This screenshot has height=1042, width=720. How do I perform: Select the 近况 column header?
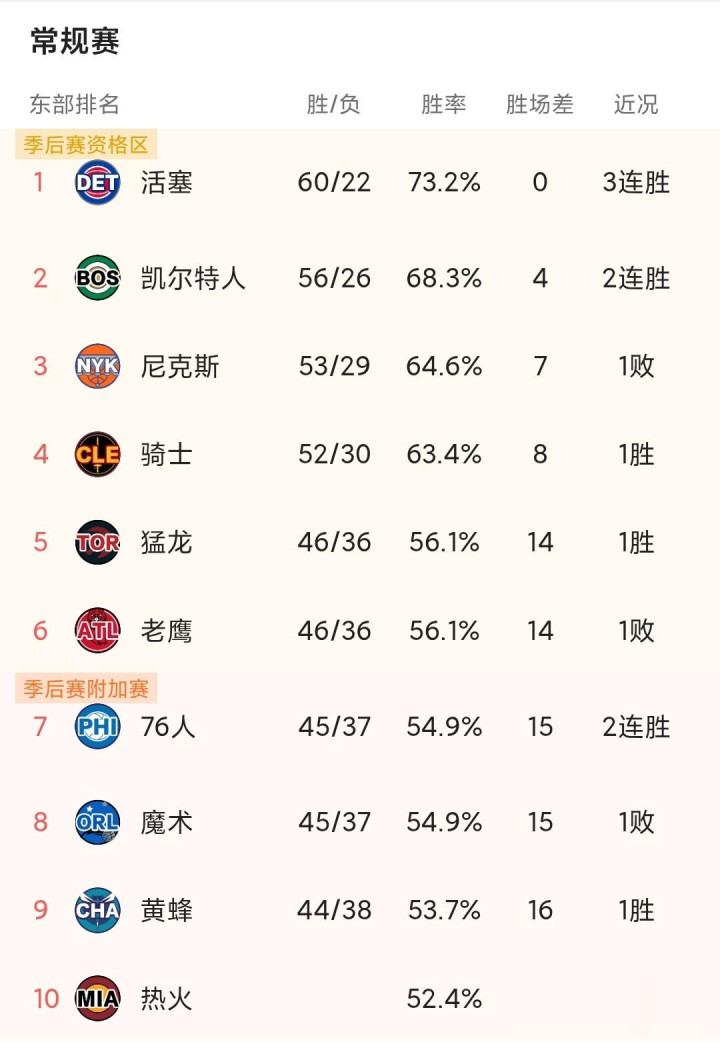click(x=636, y=104)
